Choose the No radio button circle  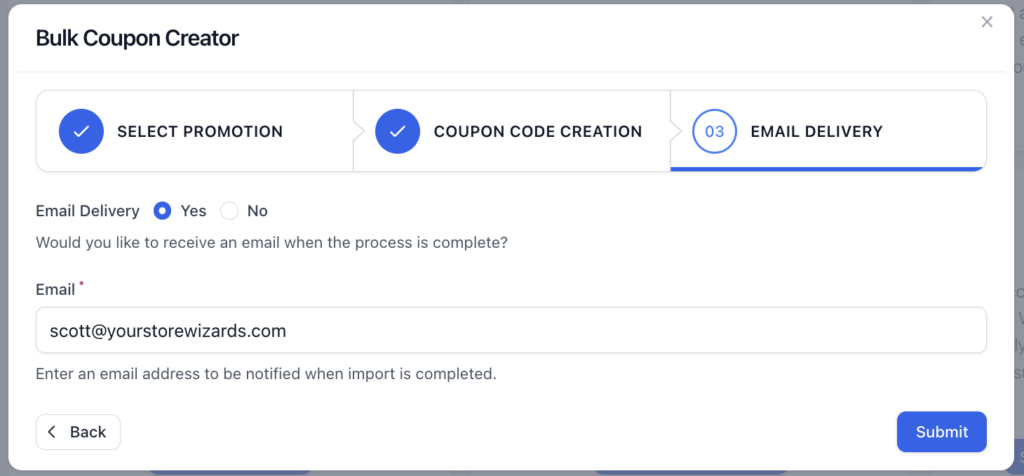coord(229,211)
